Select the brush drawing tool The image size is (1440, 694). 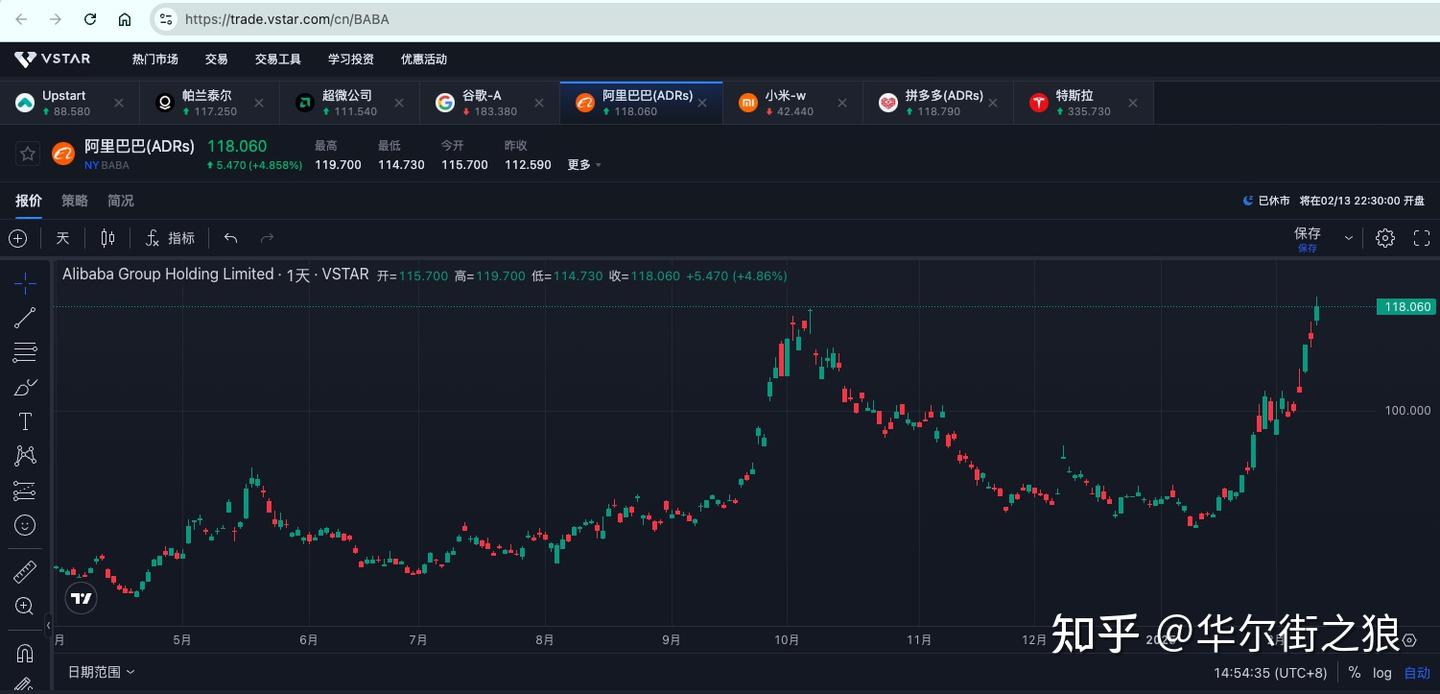pos(25,387)
